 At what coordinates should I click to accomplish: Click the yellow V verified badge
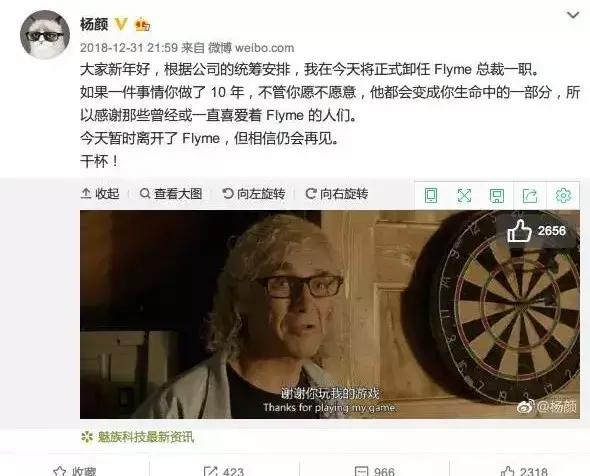pyautogui.click(x=121, y=24)
